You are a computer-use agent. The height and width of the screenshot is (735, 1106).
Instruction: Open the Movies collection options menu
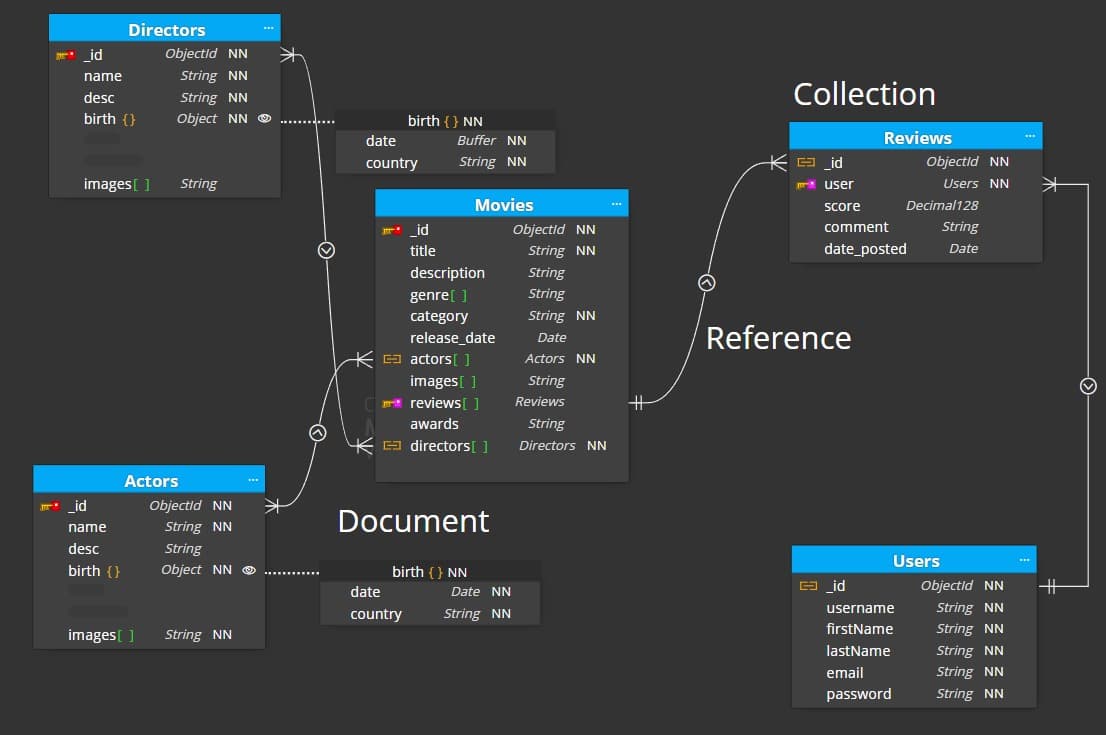tap(616, 204)
